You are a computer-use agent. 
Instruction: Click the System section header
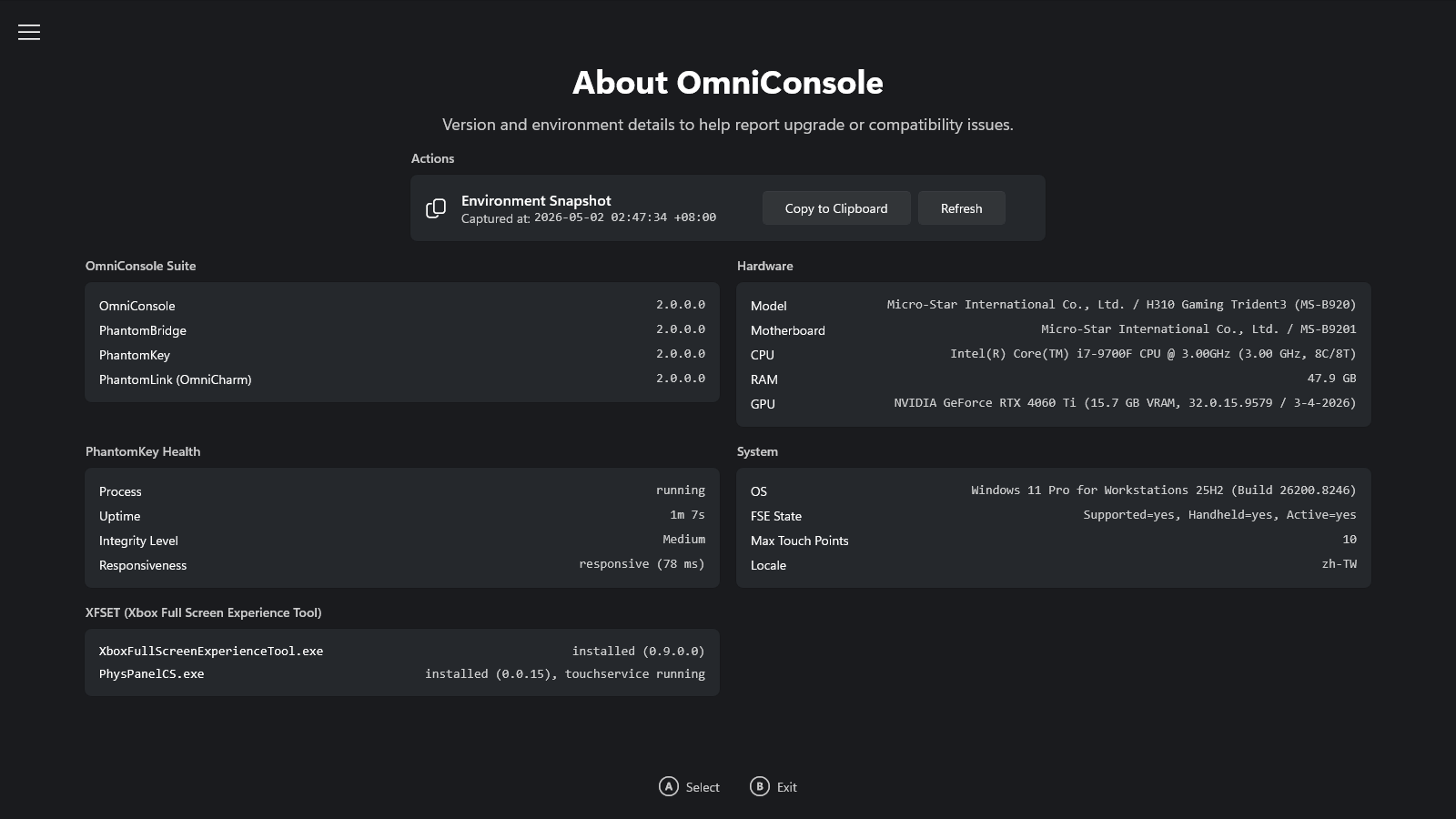pyautogui.click(x=757, y=451)
